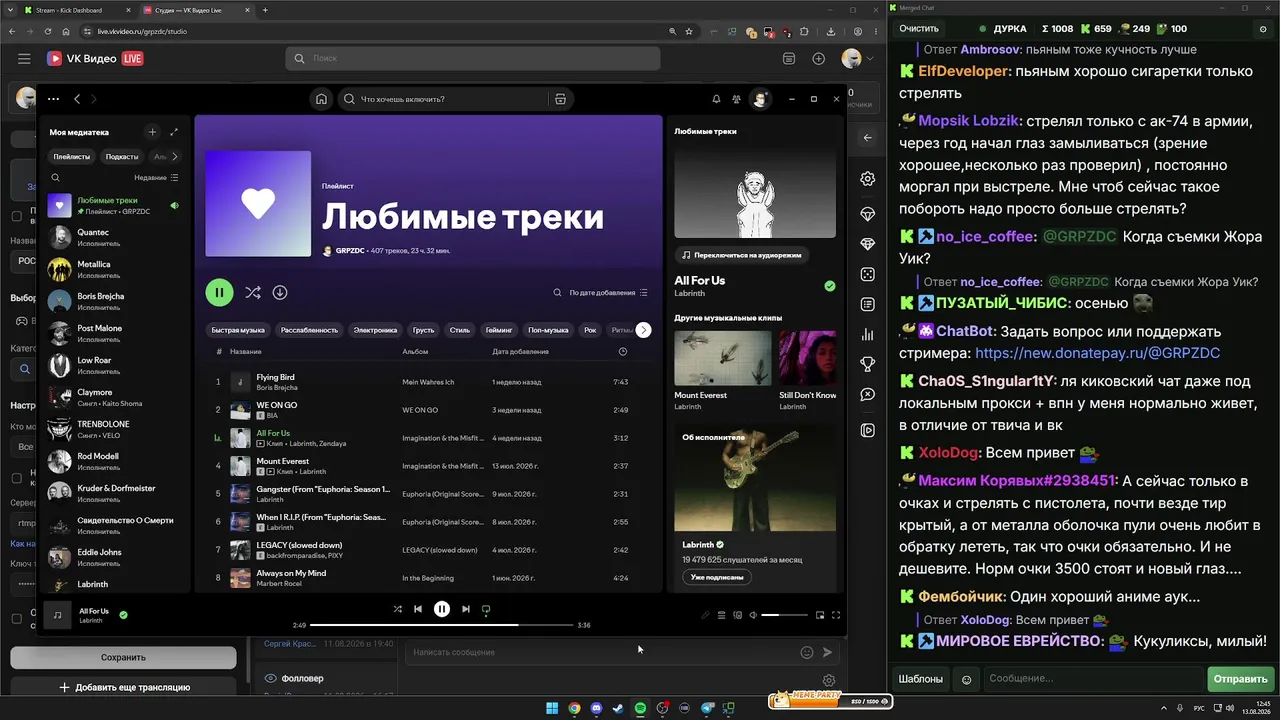Toggle shuffle next to playlist play button
Viewport: 1280px width, 720px height.
(253, 292)
